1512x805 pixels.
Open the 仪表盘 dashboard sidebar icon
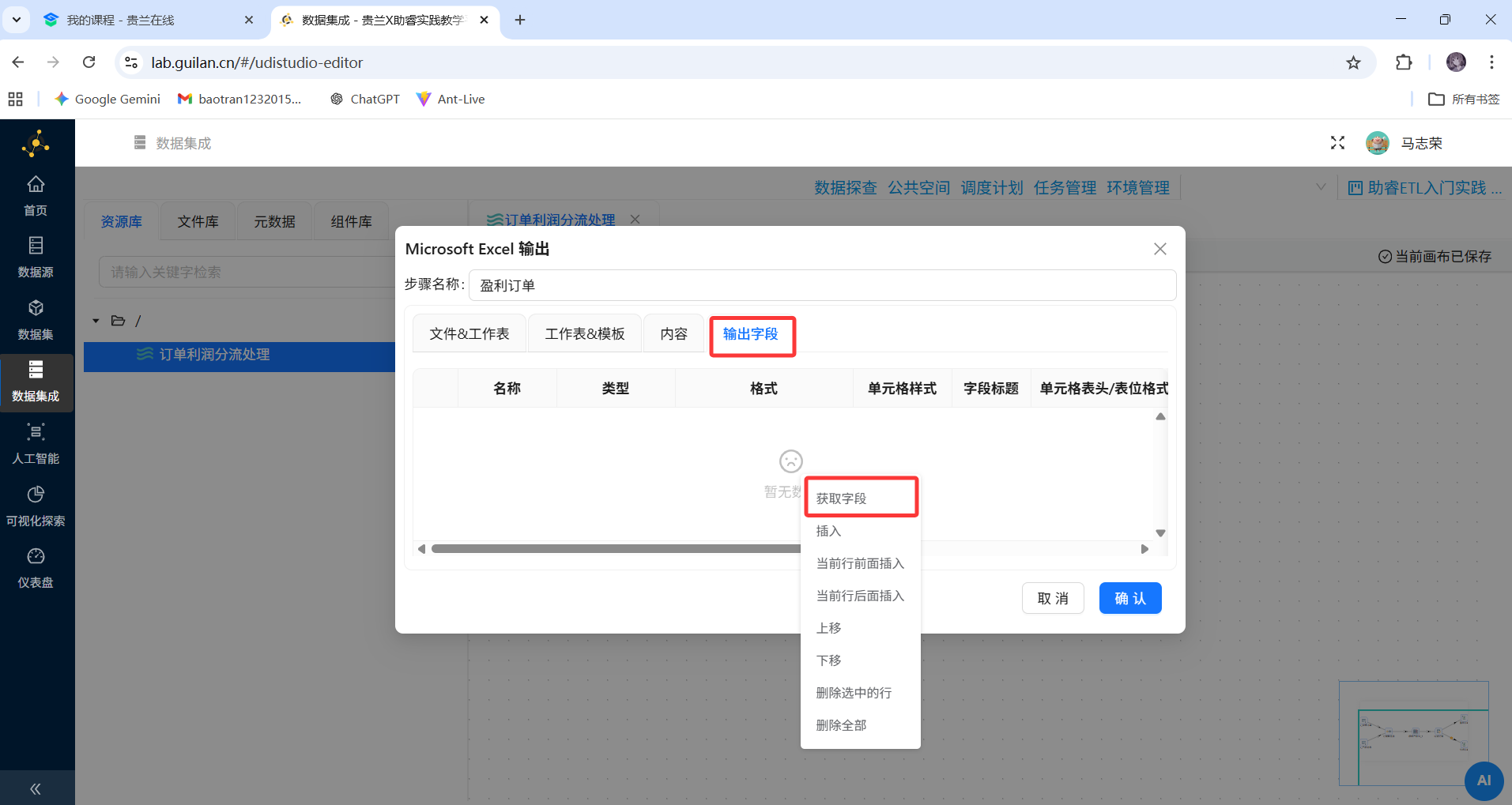(36, 566)
